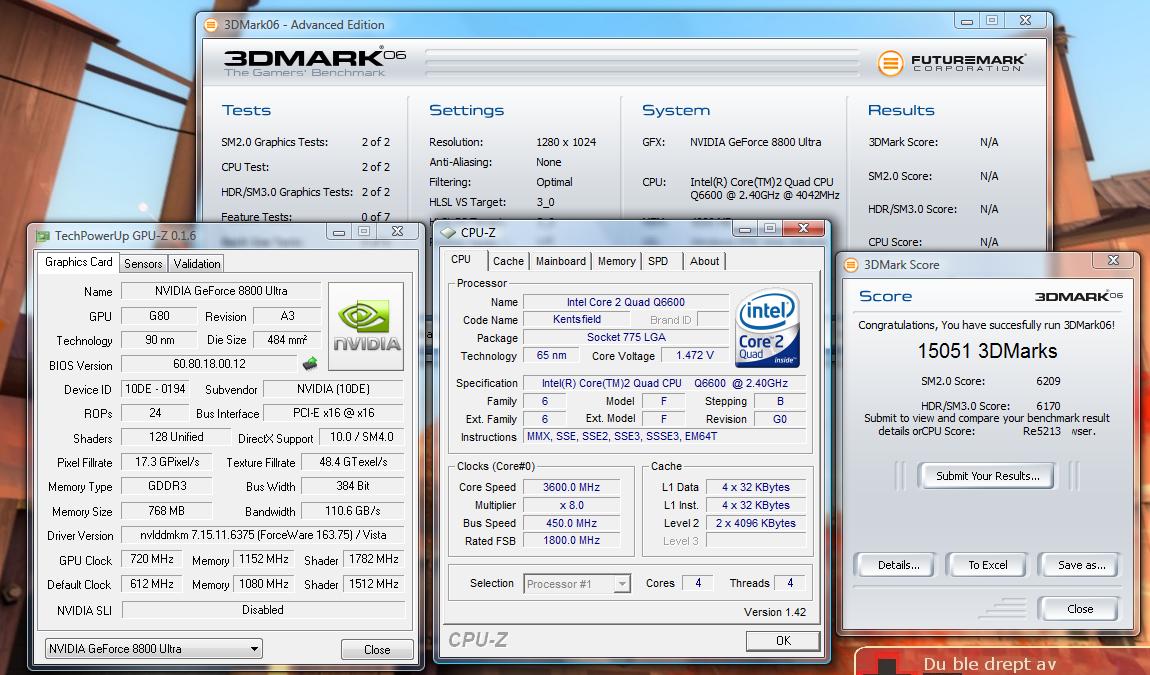Screen dimensions: 1150x675
Task: Open the About tab in CPU-Z
Action: tap(705, 261)
